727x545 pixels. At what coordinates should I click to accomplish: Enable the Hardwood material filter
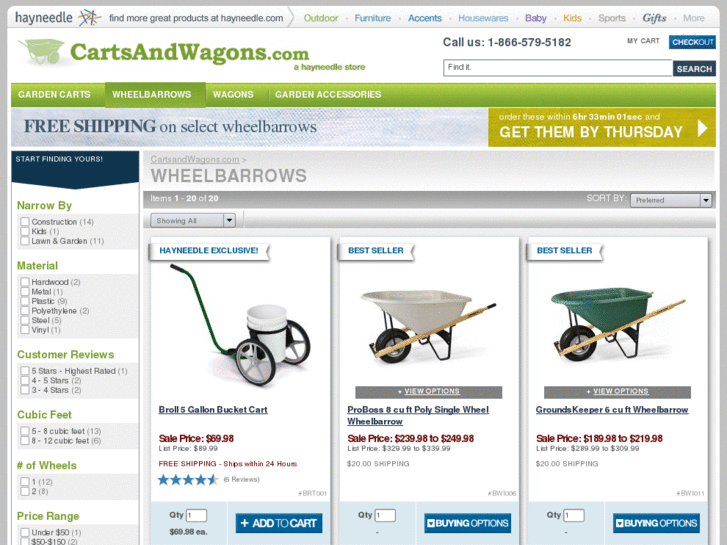25,282
